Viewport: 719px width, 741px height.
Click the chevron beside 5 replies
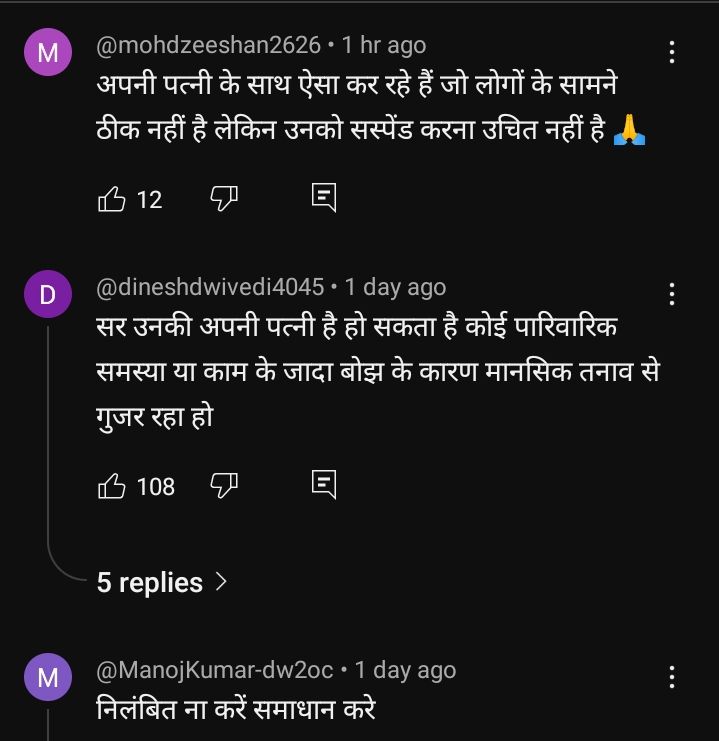[221, 581]
